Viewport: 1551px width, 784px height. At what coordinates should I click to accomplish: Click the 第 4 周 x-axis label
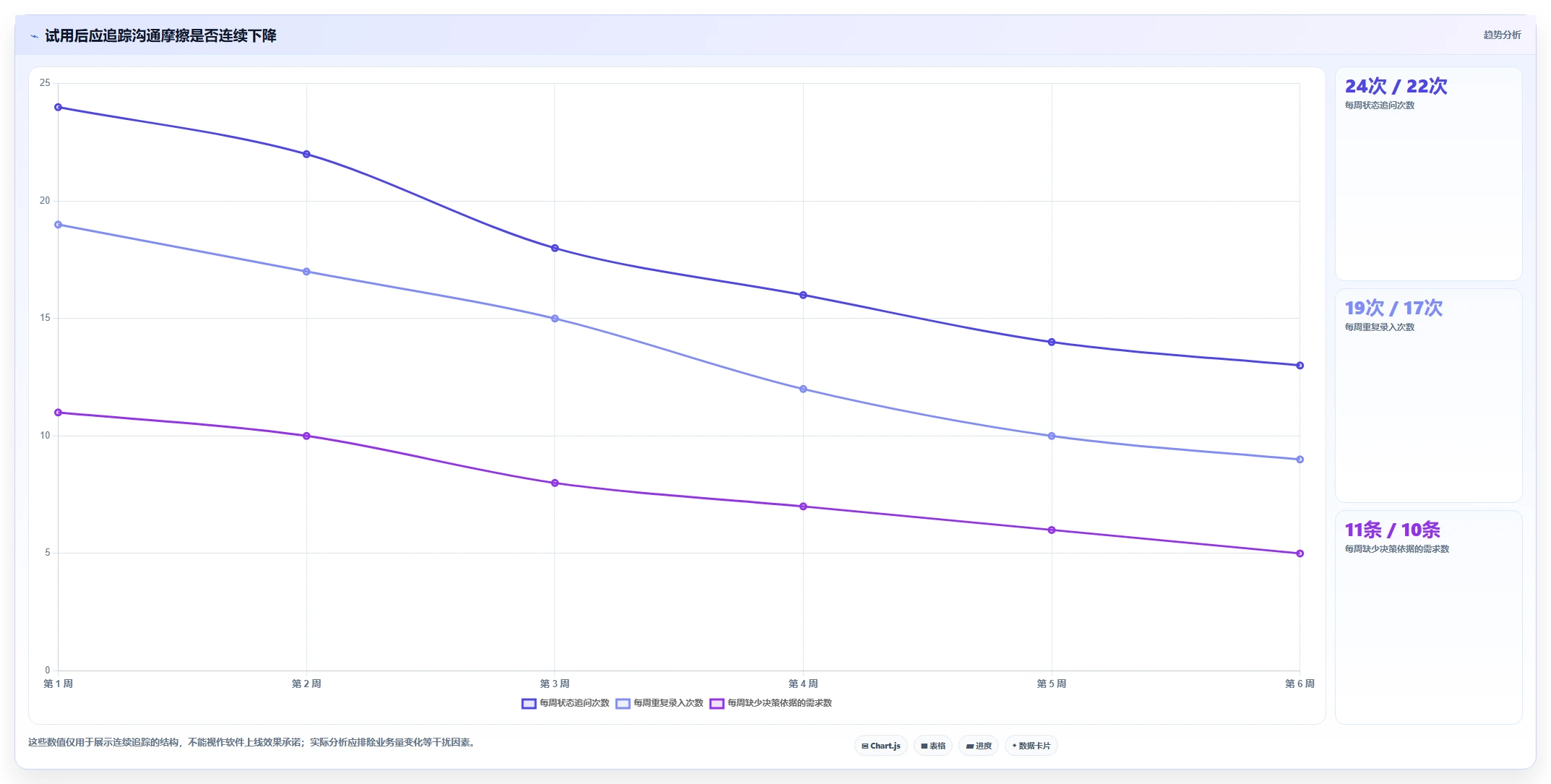coord(803,684)
